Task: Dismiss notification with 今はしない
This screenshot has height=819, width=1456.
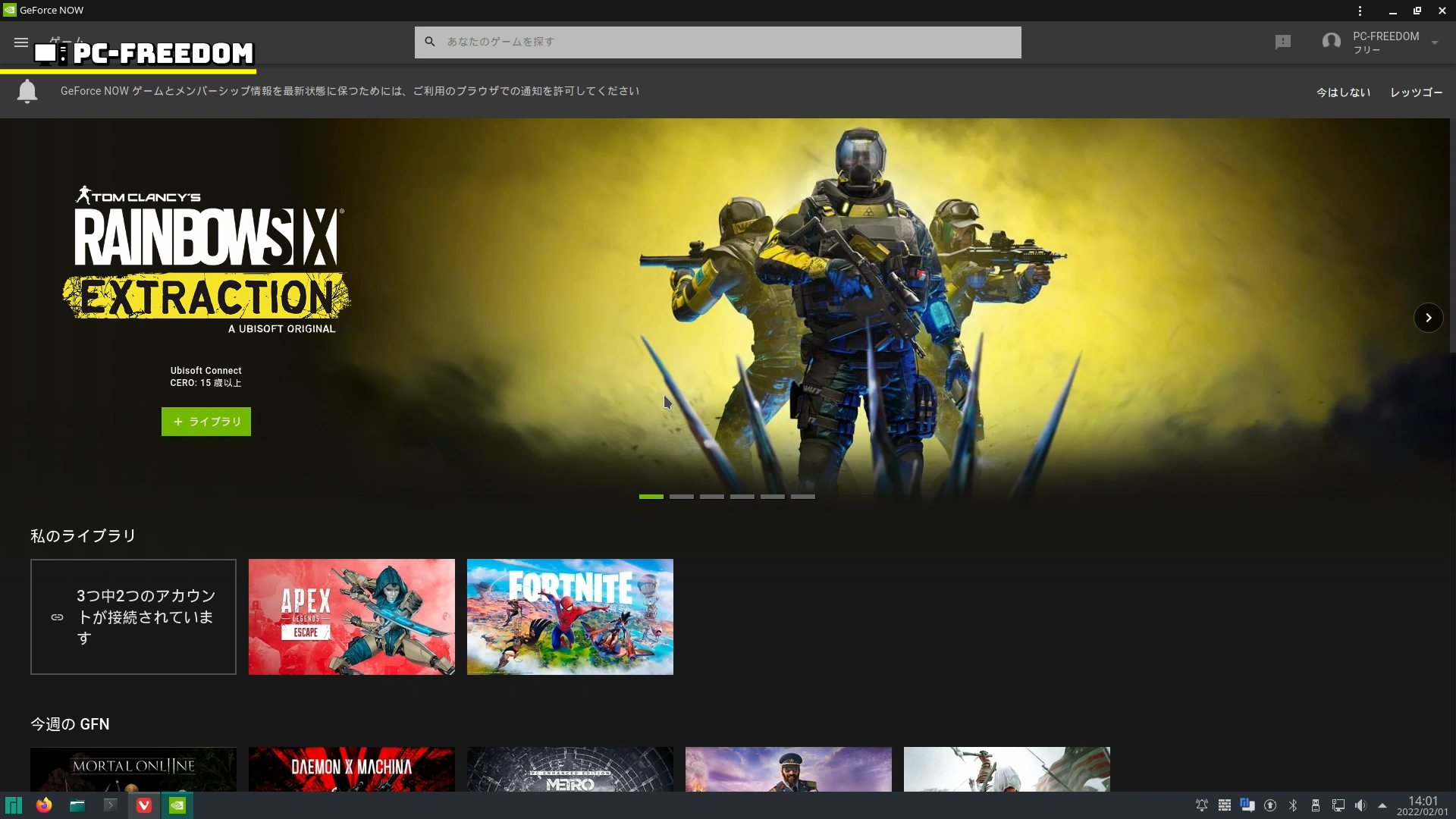Action: click(x=1343, y=93)
